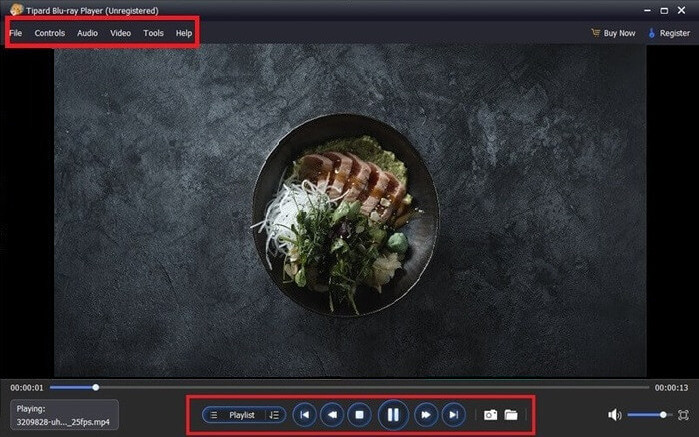
Task: Open the snapshot folder icon
Action: tap(511, 415)
